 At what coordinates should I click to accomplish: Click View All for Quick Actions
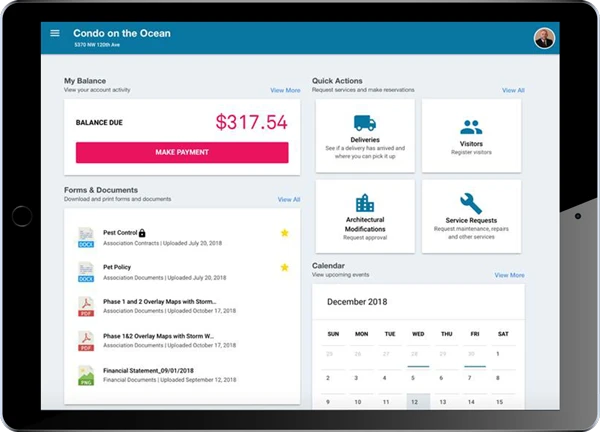(513, 90)
